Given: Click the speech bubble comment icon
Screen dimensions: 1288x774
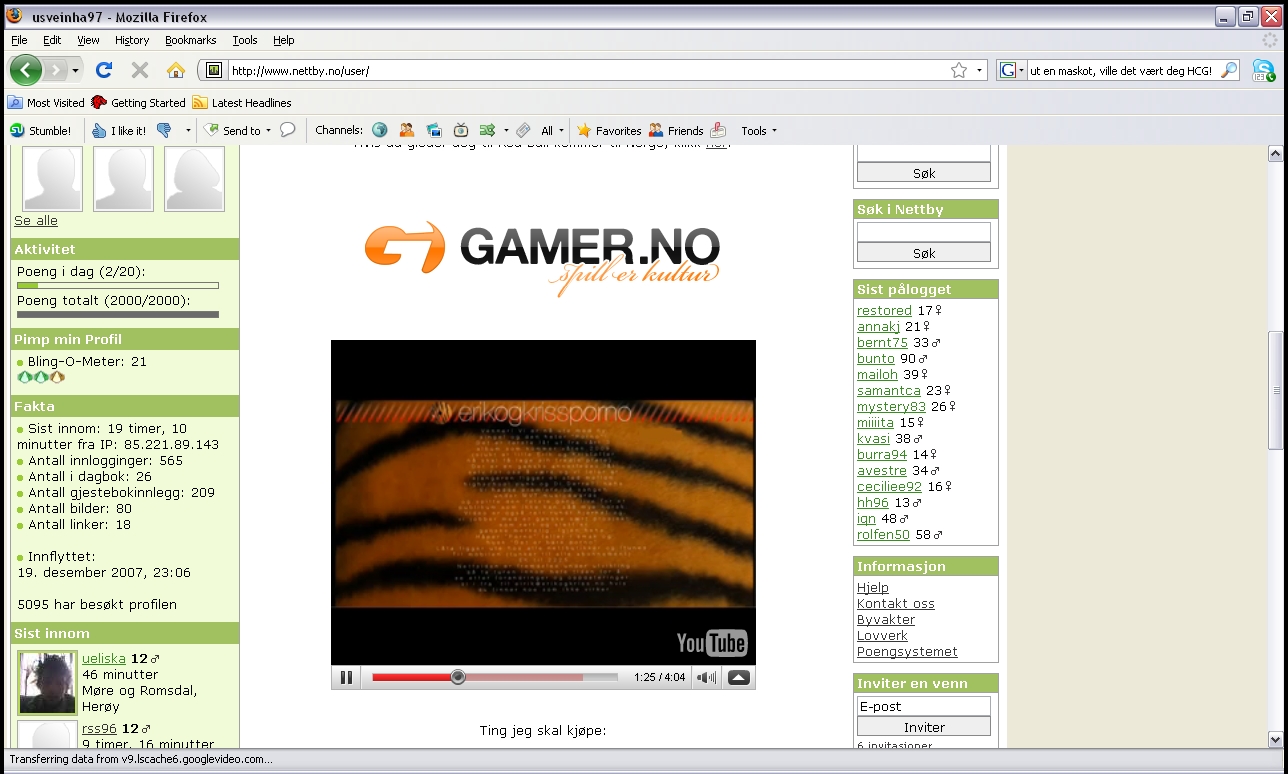Looking at the screenshot, I should pos(287,131).
